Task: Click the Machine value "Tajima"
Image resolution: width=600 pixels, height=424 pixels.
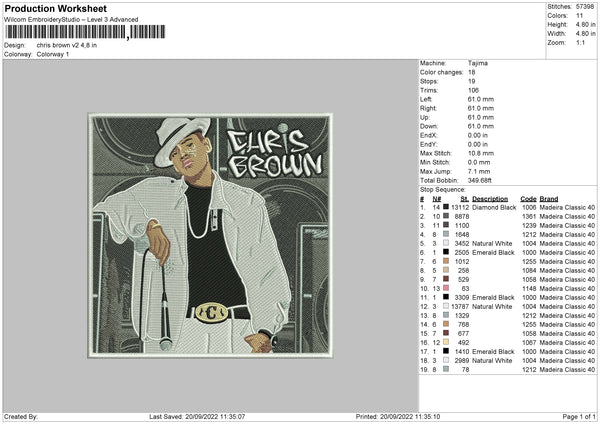Action: 478,63
